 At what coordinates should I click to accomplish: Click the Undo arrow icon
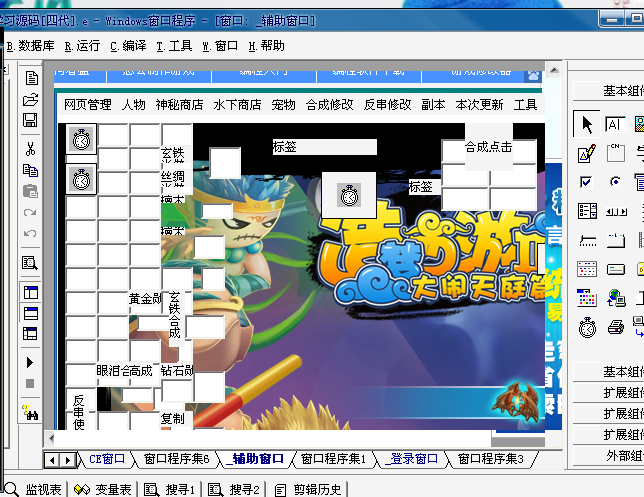click(30, 233)
